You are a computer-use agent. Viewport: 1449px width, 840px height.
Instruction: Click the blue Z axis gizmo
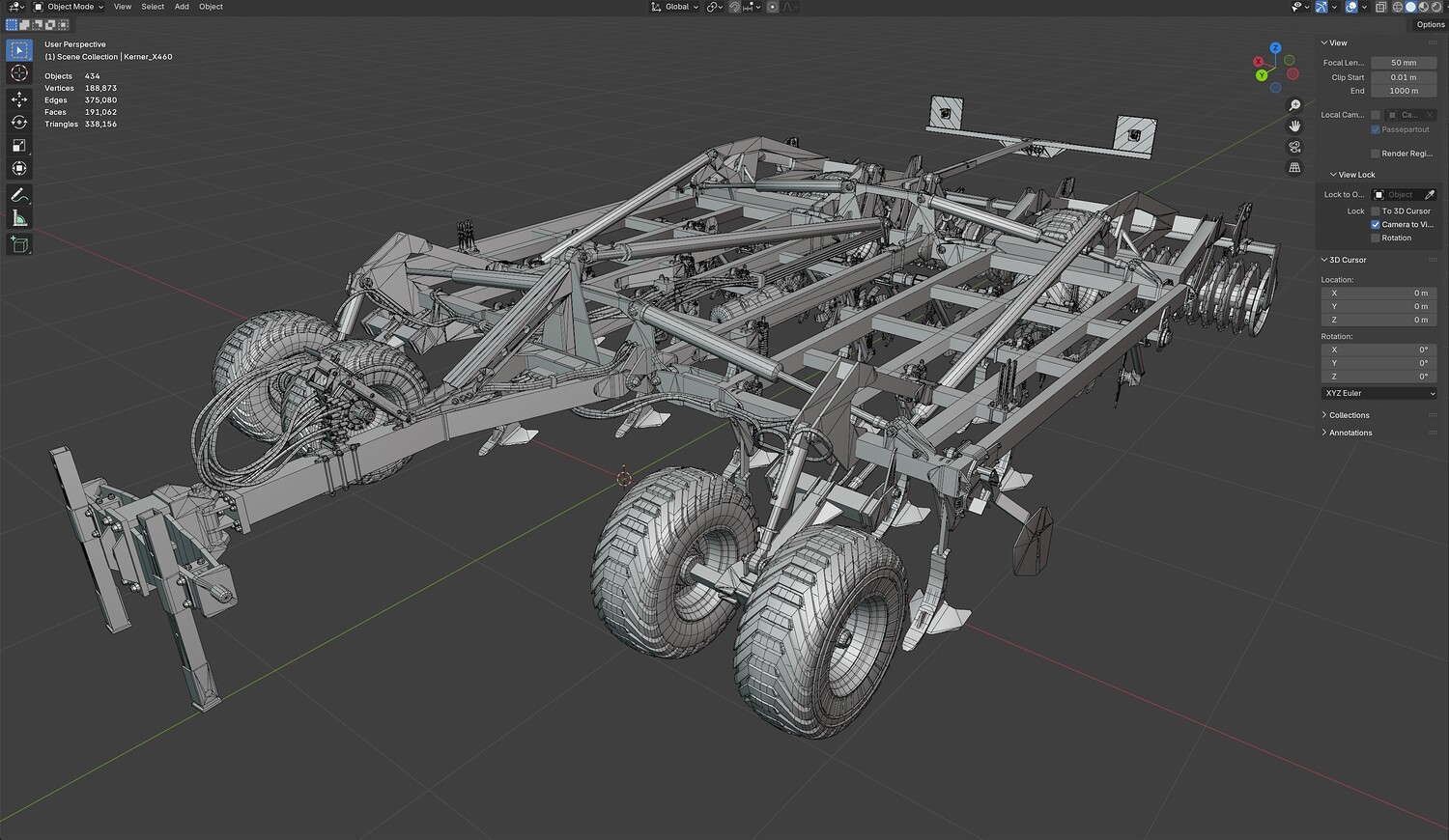pos(1275,47)
